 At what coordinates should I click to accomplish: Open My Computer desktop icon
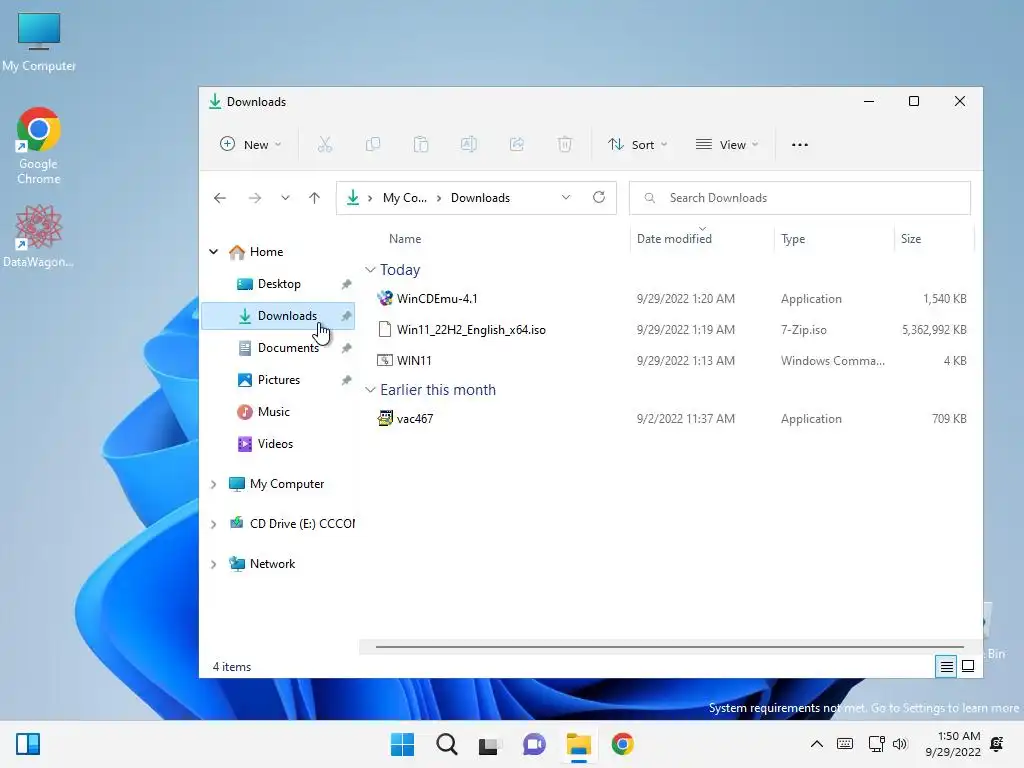click(39, 42)
